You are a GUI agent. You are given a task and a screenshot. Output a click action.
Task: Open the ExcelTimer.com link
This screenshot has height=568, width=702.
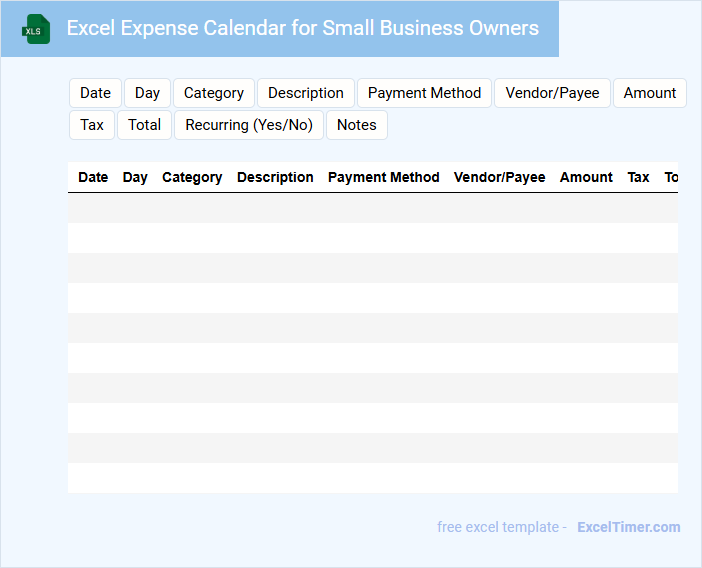(628, 527)
